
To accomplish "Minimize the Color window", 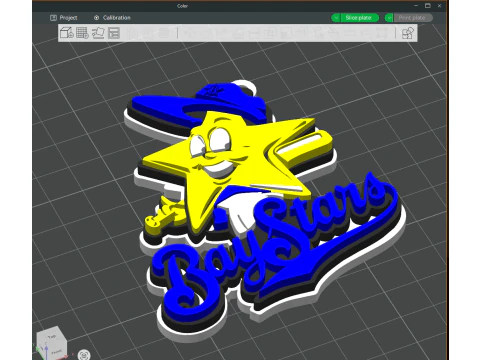I will [416, 6].
